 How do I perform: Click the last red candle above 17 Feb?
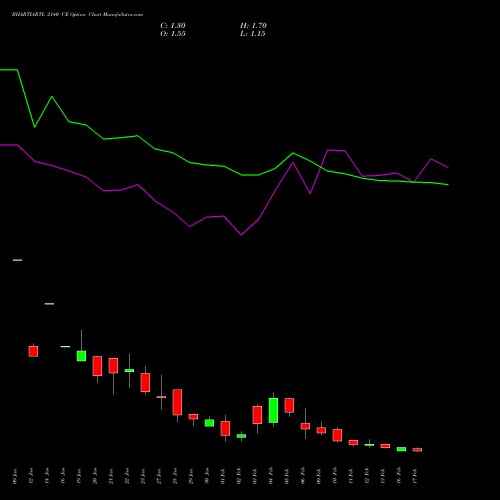tap(417, 450)
